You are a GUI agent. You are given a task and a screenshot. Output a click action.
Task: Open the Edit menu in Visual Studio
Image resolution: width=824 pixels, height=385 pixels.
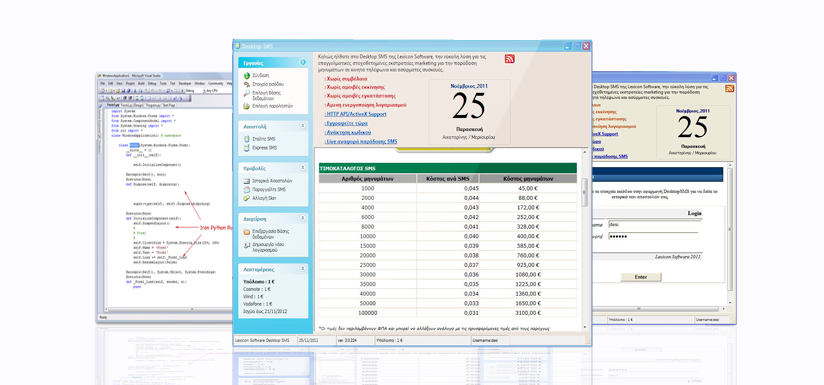pos(110,84)
